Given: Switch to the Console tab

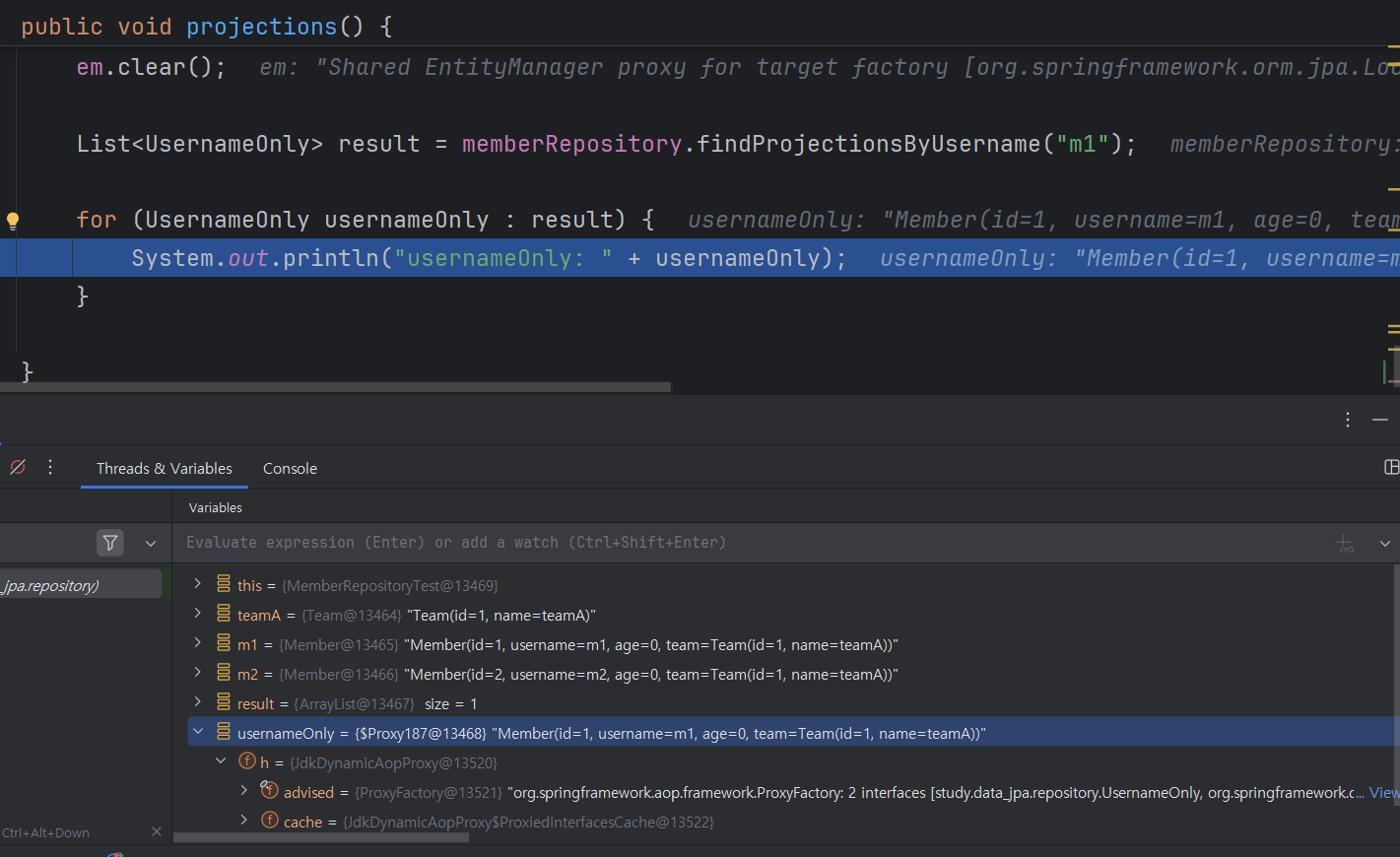Looking at the screenshot, I should click(290, 469).
